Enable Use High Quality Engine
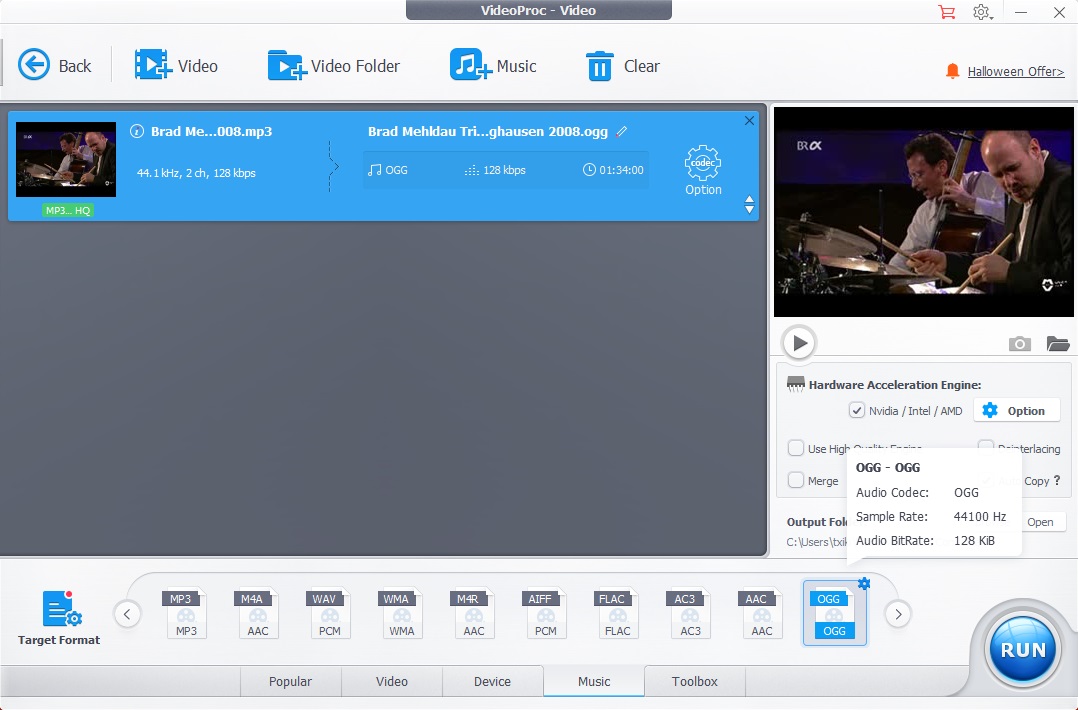1078x710 pixels. tap(796, 448)
